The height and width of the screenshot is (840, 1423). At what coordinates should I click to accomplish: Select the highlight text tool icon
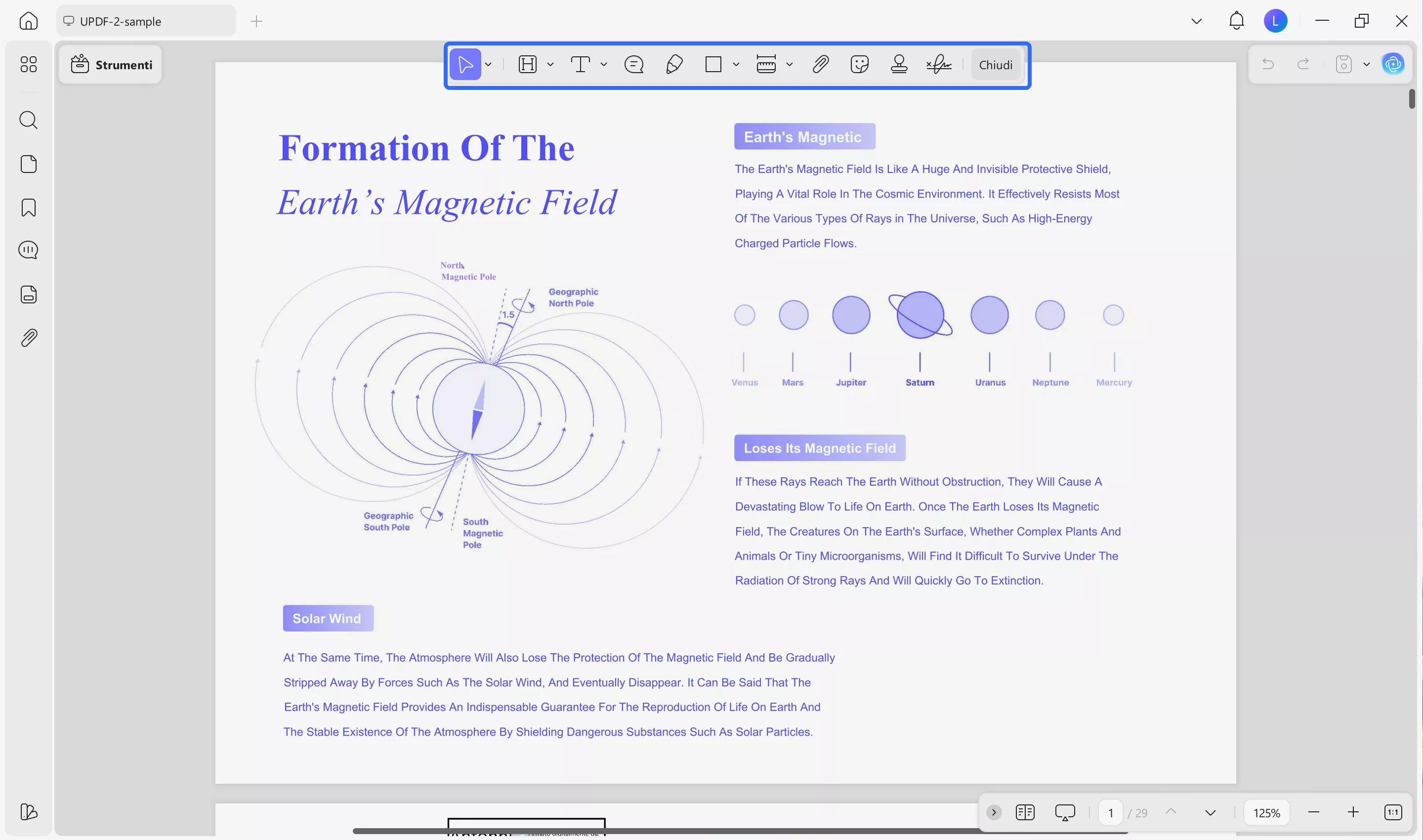pos(527,65)
